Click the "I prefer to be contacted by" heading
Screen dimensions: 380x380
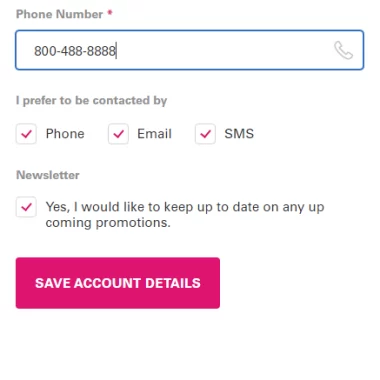click(91, 100)
